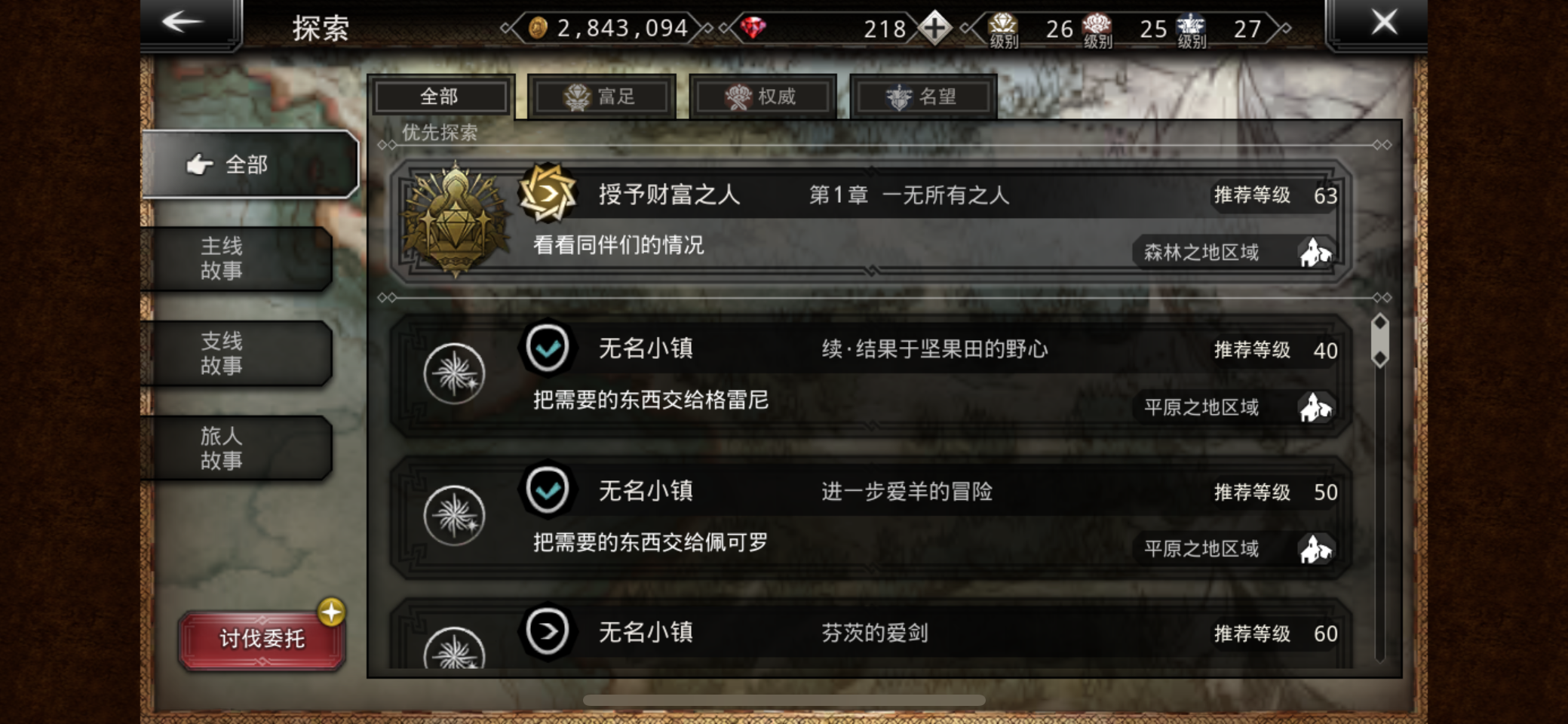Image resolution: width=1568 pixels, height=724 pixels.
Task: Open the 授予财富之人 第1章 quest entry
Action: click(x=870, y=222)
